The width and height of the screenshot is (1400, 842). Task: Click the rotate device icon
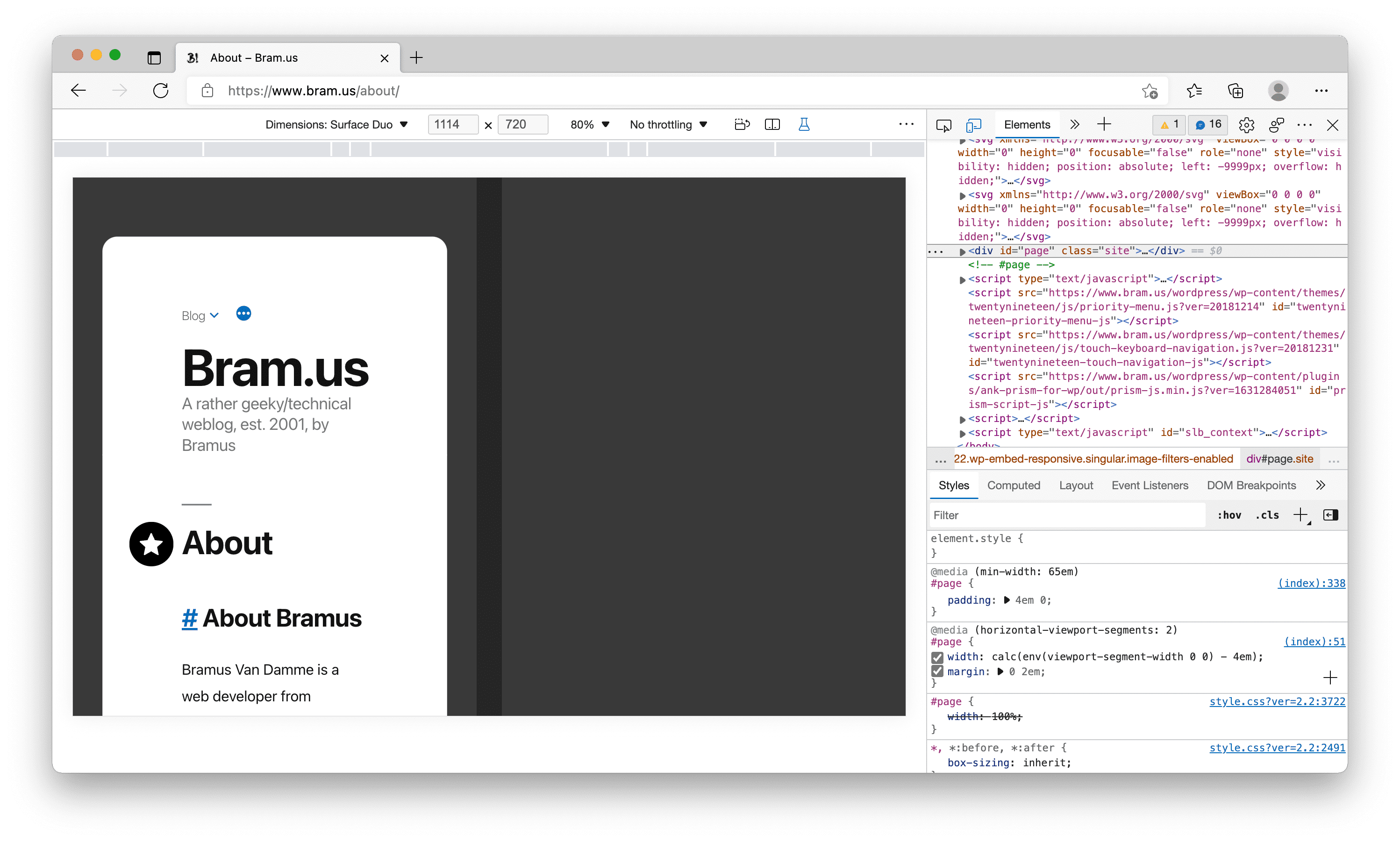742,124
